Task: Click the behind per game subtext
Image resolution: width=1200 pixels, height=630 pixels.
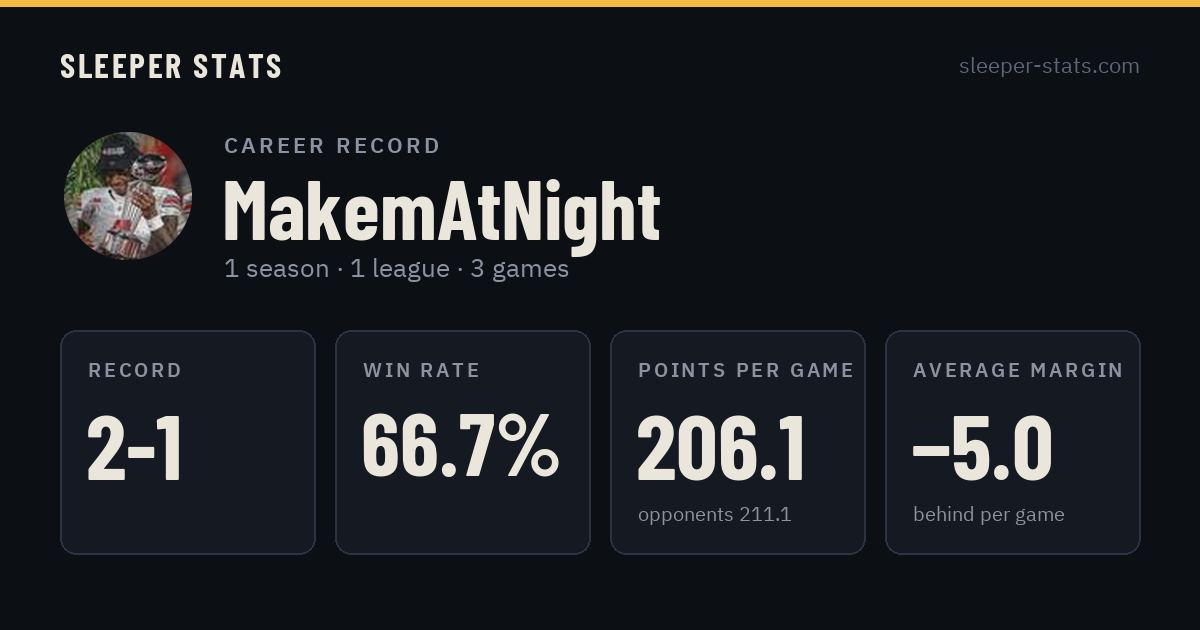Action: 989,515
